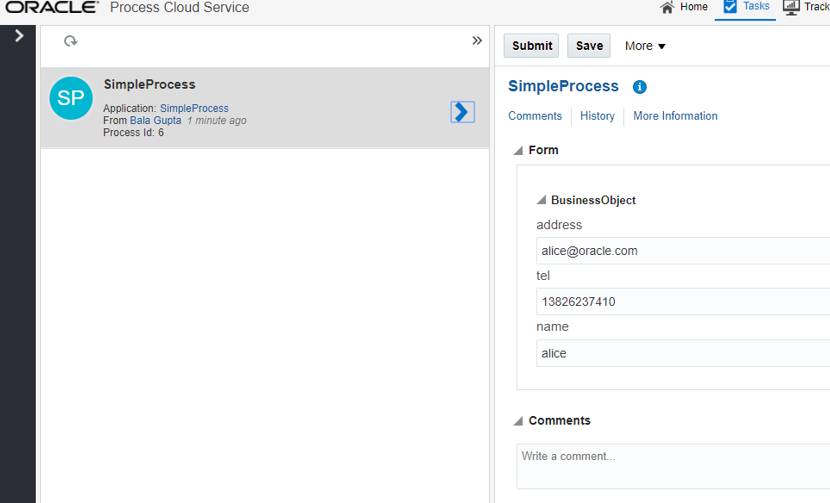
Task: Click the Tasks checkmark icon
Action: tap(730, 7)
